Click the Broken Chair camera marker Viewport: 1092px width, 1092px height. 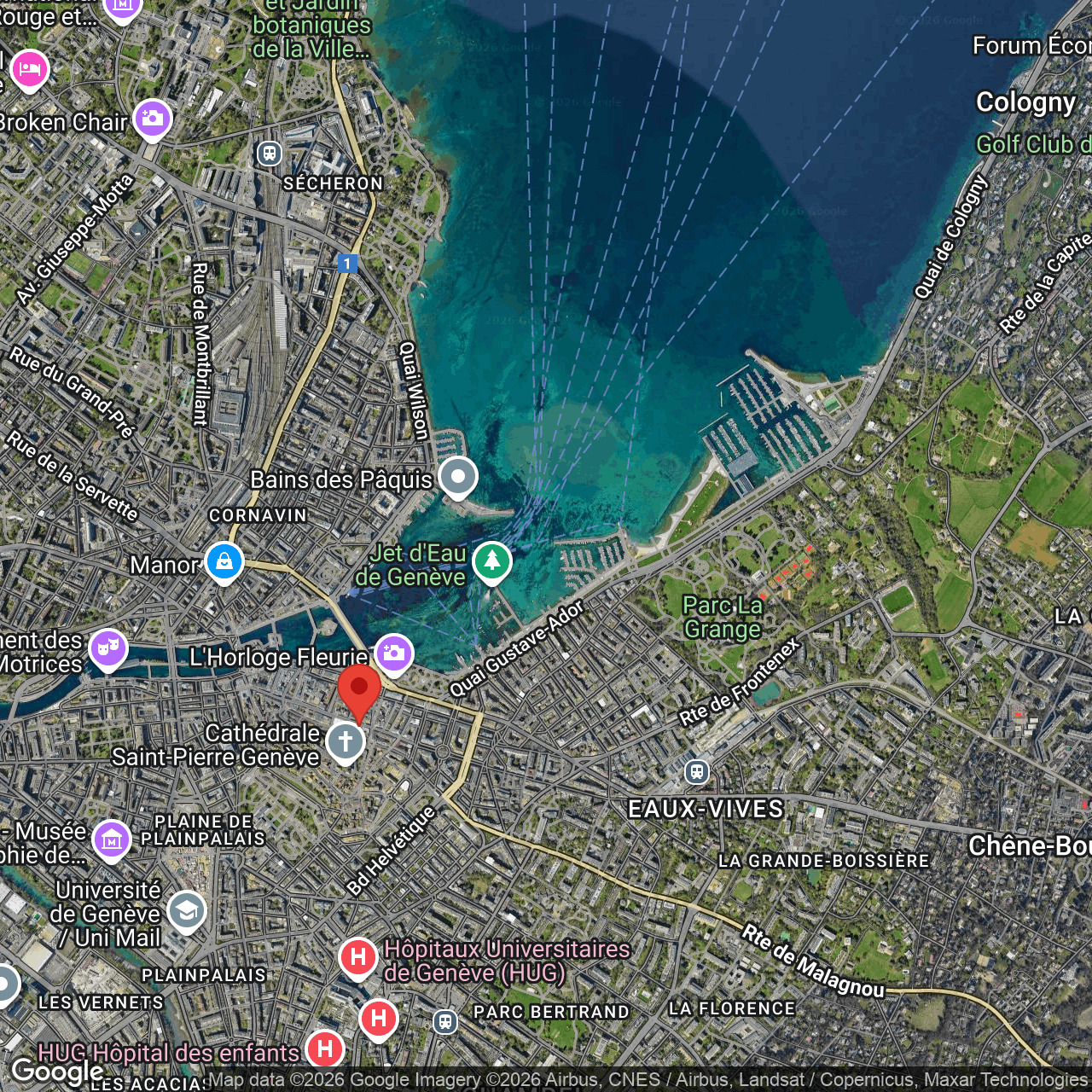tap(152, 119)
